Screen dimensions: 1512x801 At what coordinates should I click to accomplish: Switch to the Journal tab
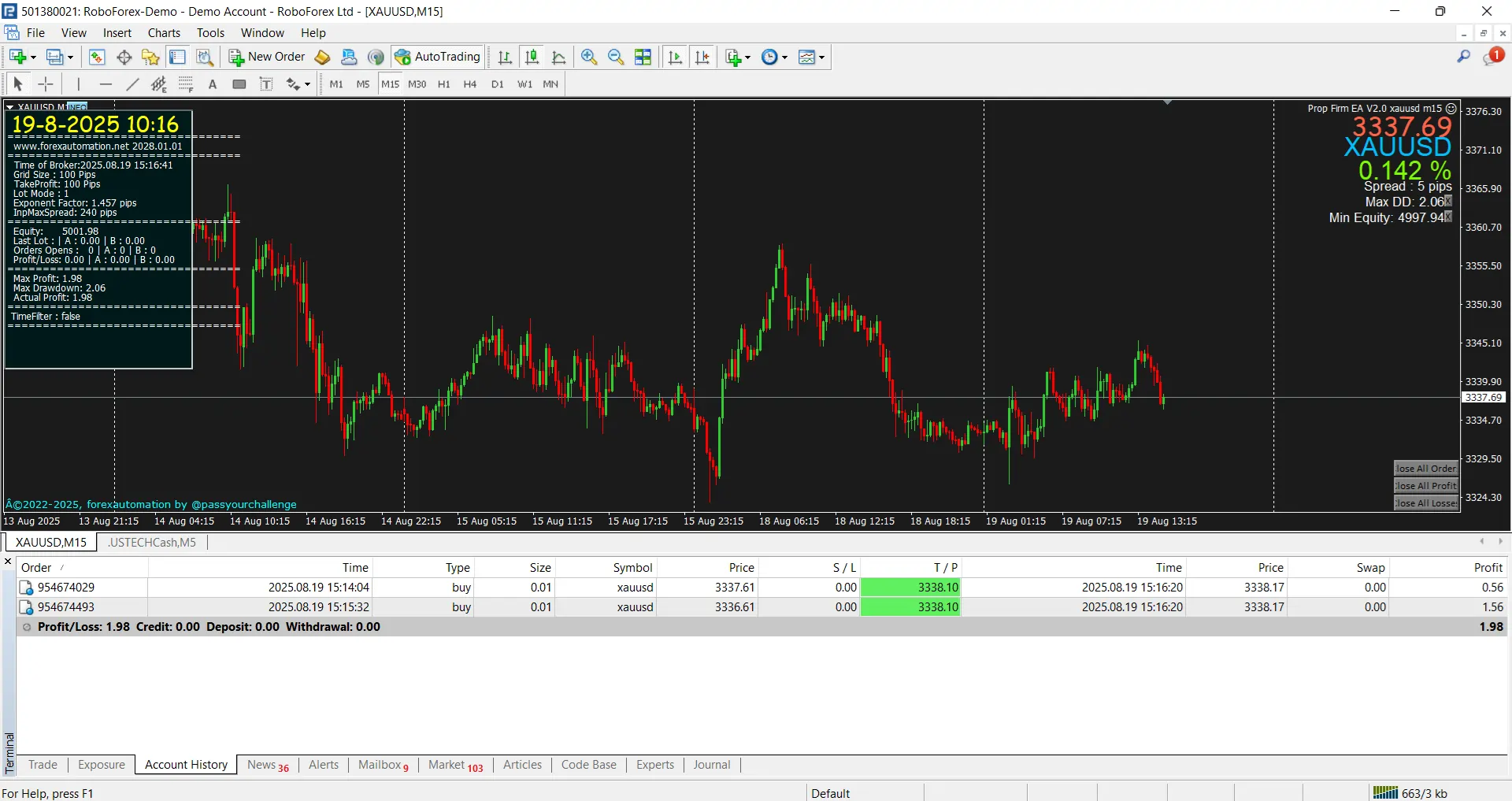(x=711, y=765)
